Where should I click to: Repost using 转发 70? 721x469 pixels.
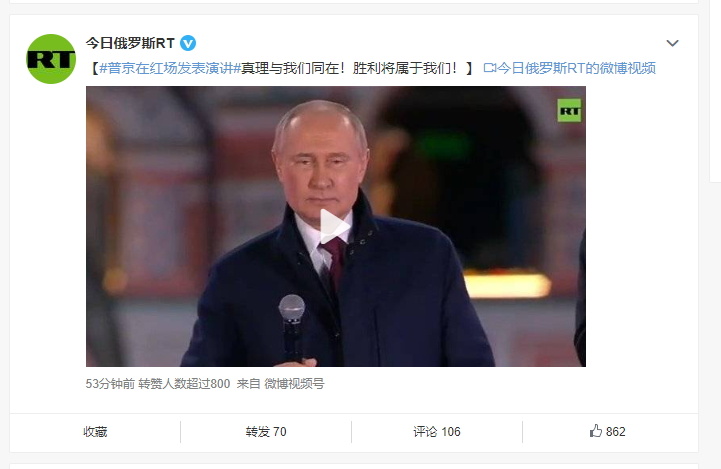click(x=266, y=432)
